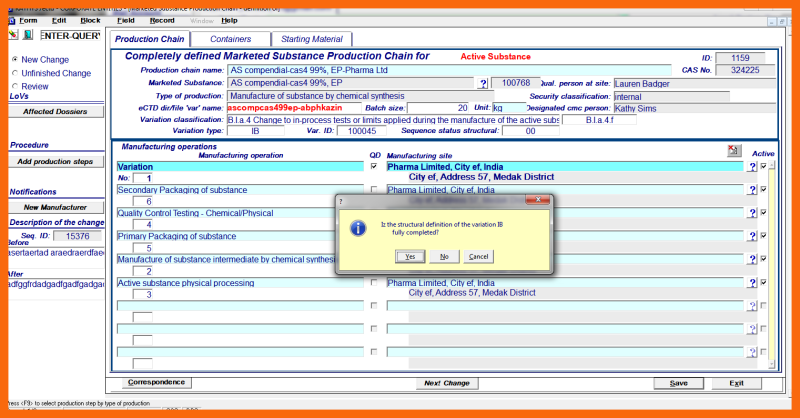The image size is (800, 418).
Task: Click the ID value 1159
Action: [740, 58]
